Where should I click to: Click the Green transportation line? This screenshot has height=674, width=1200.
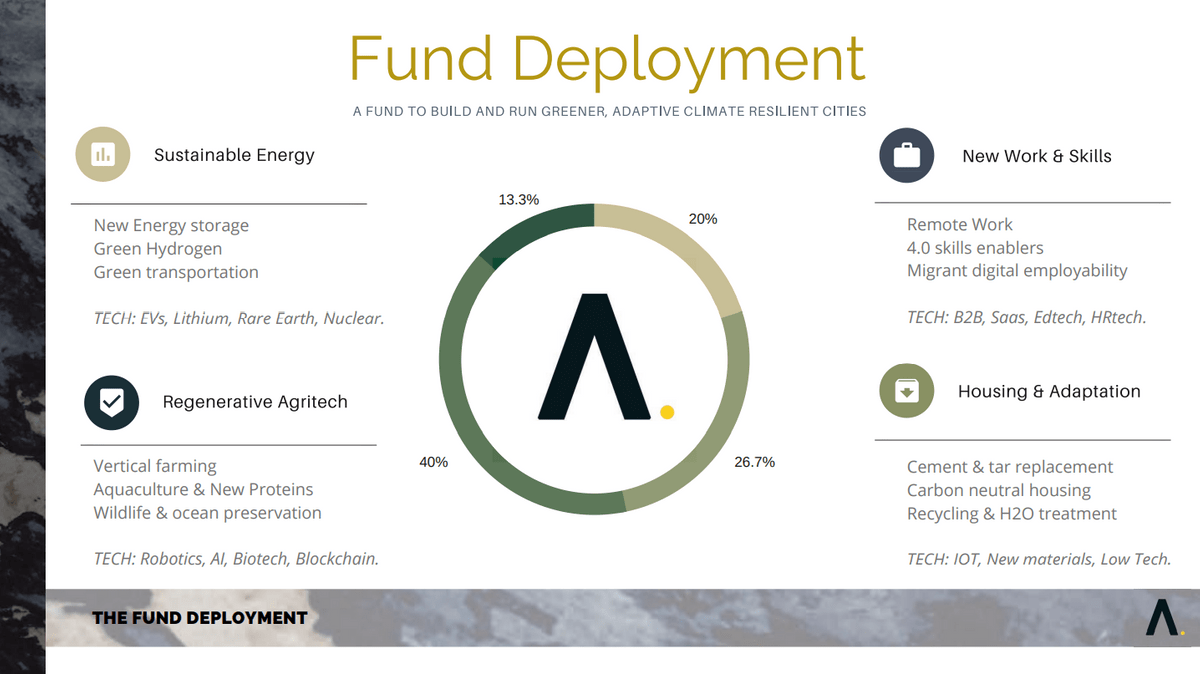[x=176, y=272]
